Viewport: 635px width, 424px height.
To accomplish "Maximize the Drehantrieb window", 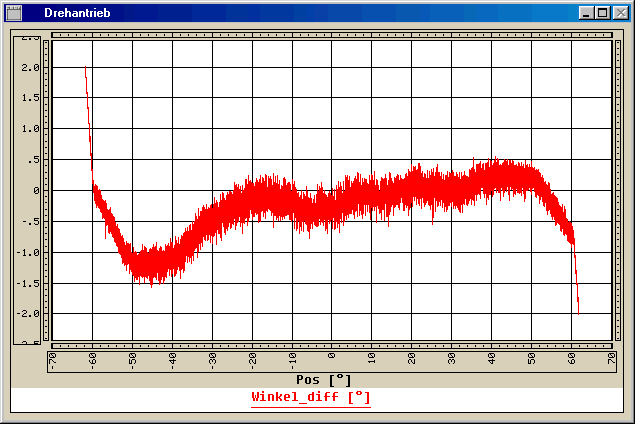I will tap(601, 13).
